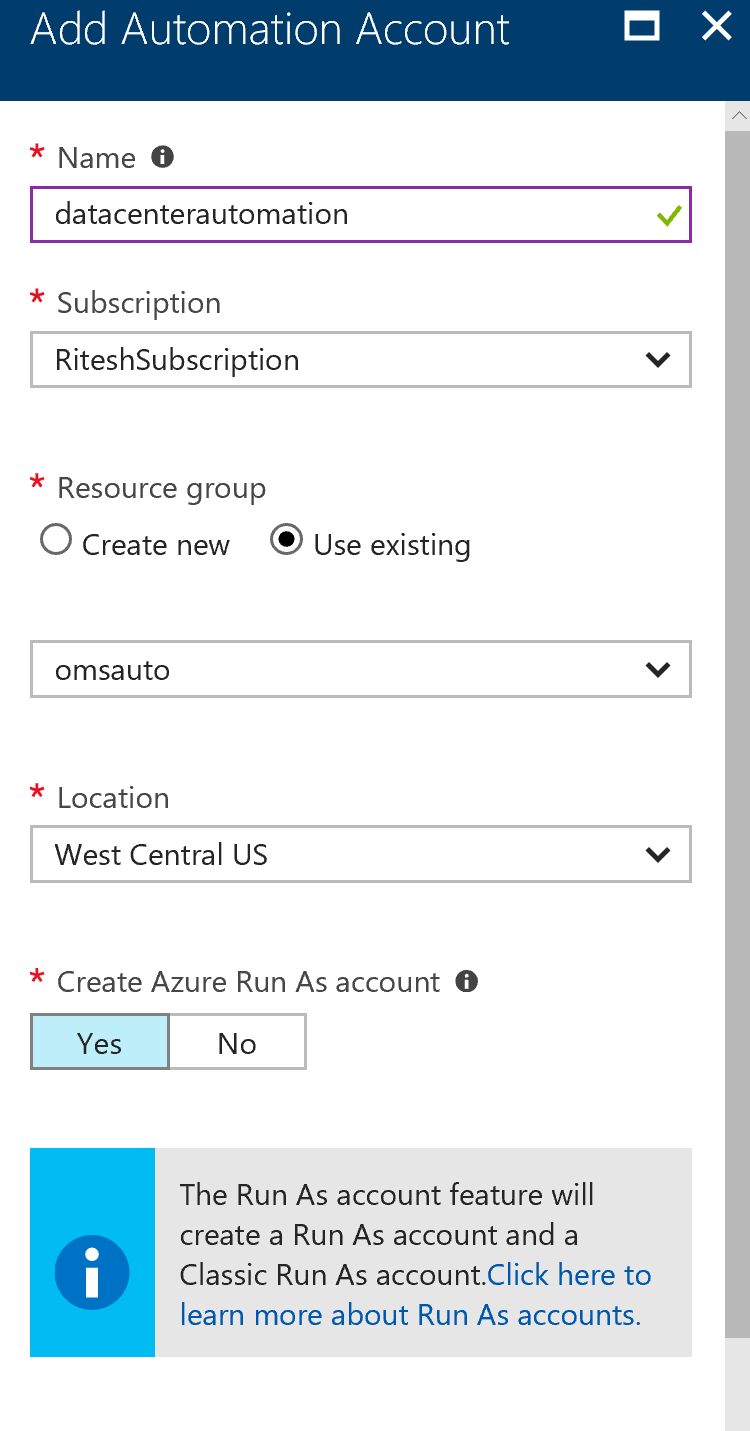750x1431 pixels.
Task: Click the scrollbar up arrow
Action: 738,116
